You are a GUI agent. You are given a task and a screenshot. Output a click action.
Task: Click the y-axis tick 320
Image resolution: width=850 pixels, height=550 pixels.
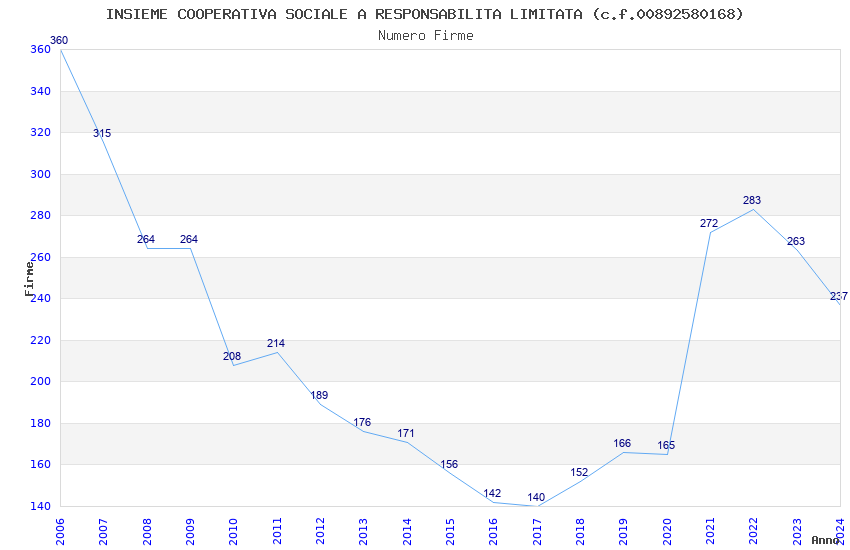click(x=41, y=132)
